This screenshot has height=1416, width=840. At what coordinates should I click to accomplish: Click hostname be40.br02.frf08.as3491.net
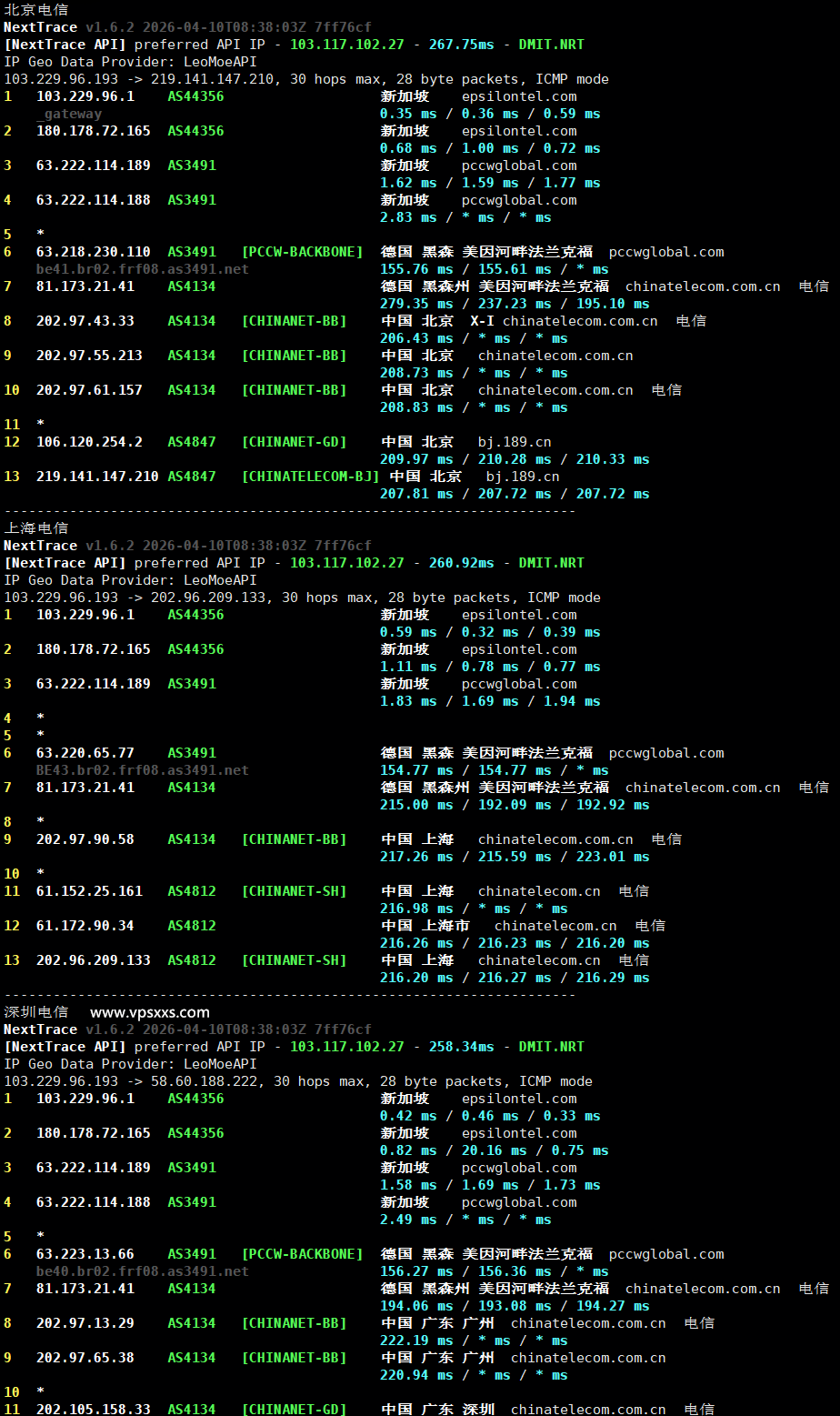coord(142,1271)
